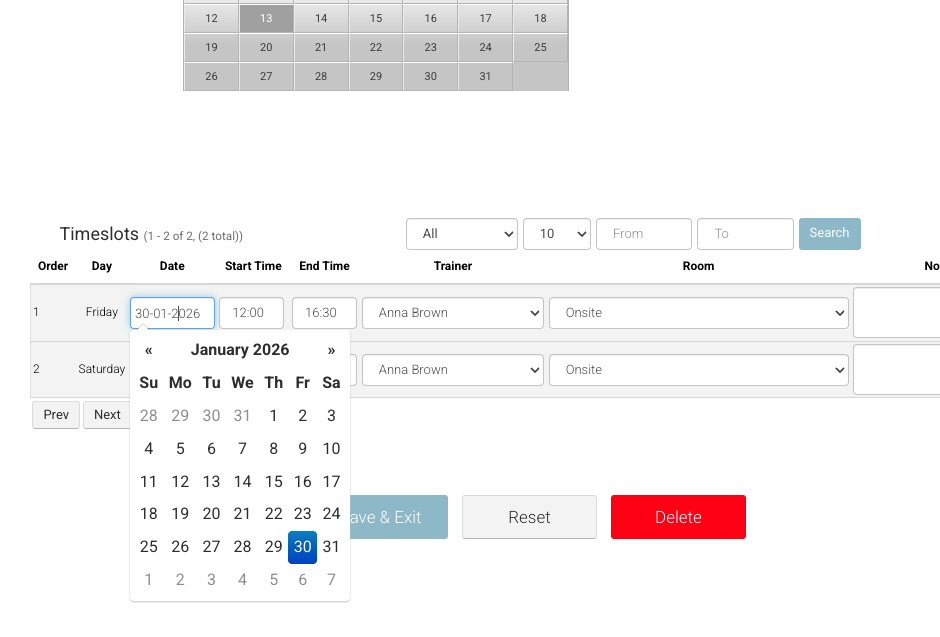
Task: Open the Room dropdown showing Onsite for Saturday
Action: click(x=698, y=369)
